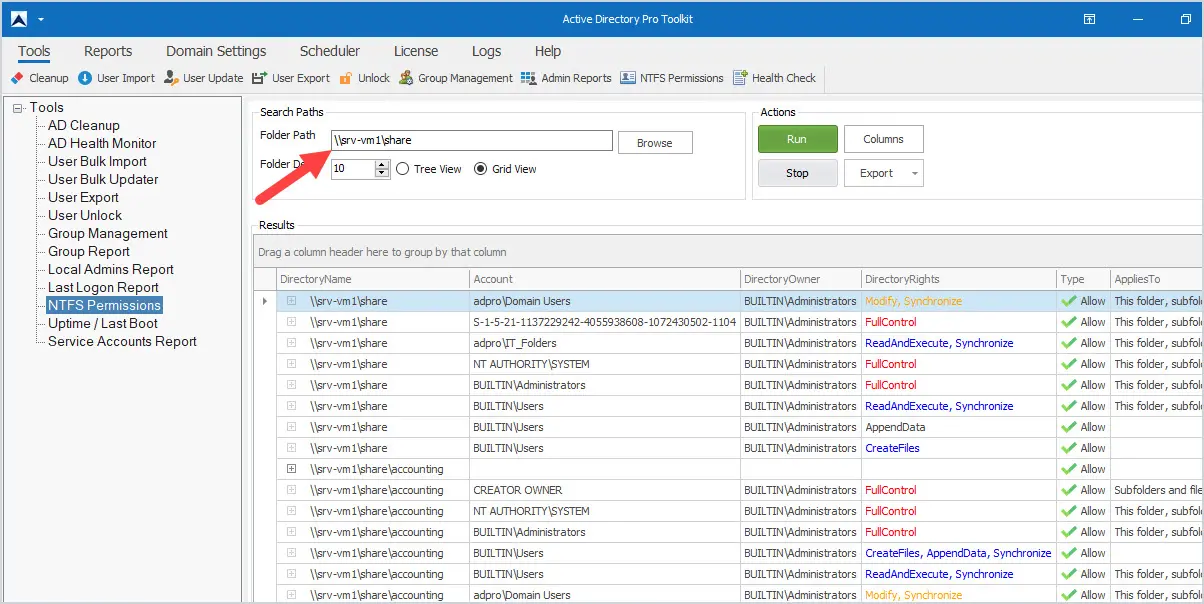This screenshot has height=604, width=1204.
Task: Open Group Management from toolbar
Action: [456, 78]
